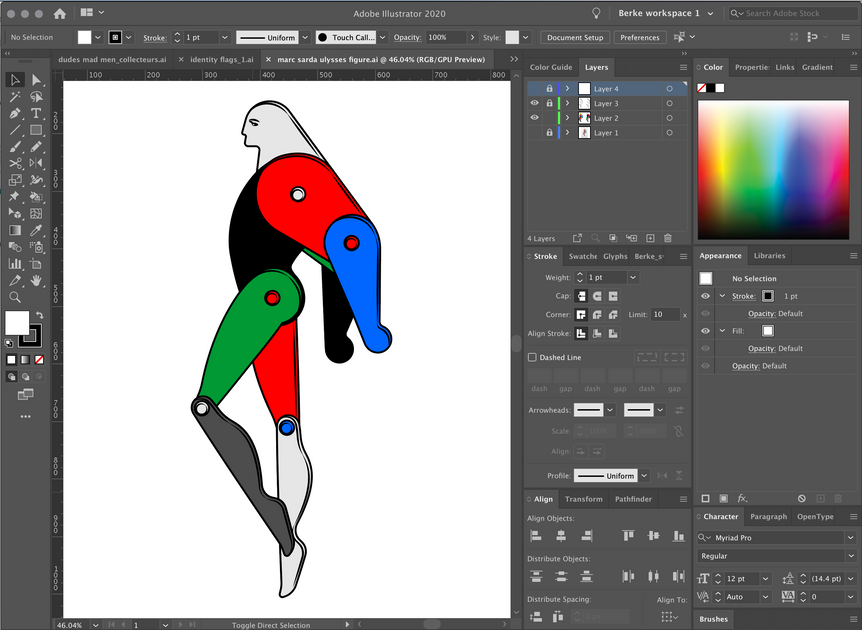862x630 pixels.
Task: Select the Pen tool
Action: pos(15,114)
